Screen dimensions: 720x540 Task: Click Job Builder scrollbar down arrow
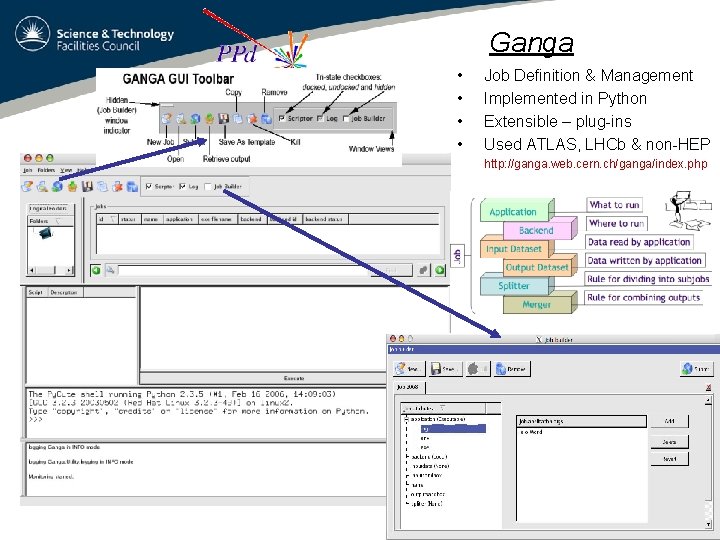tap(709, 524)
